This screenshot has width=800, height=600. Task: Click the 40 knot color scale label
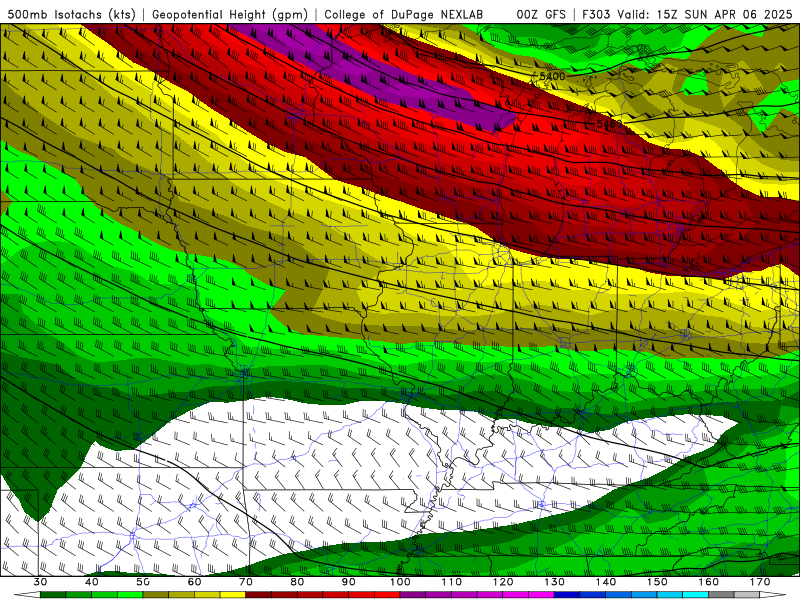point(91,582)
